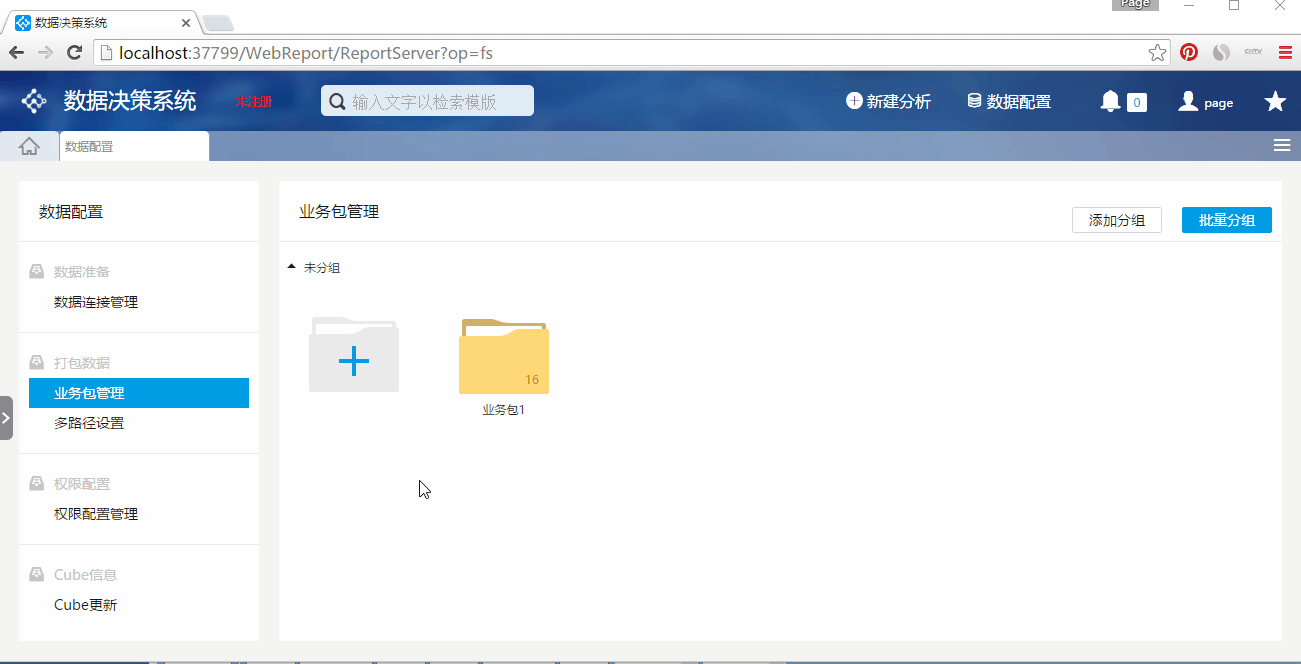Image resolution: width=1301 pixels, height=664 pixels.
Task: Click the 添加分组 button
Action: coord(1116,220)
